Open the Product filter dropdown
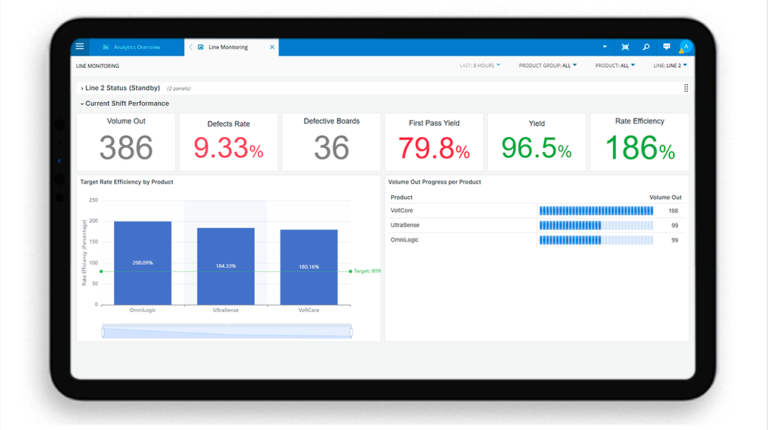Image resolution: width=768 pixels, height=430 pixels. pyautogui.click(x=614, y=66)
